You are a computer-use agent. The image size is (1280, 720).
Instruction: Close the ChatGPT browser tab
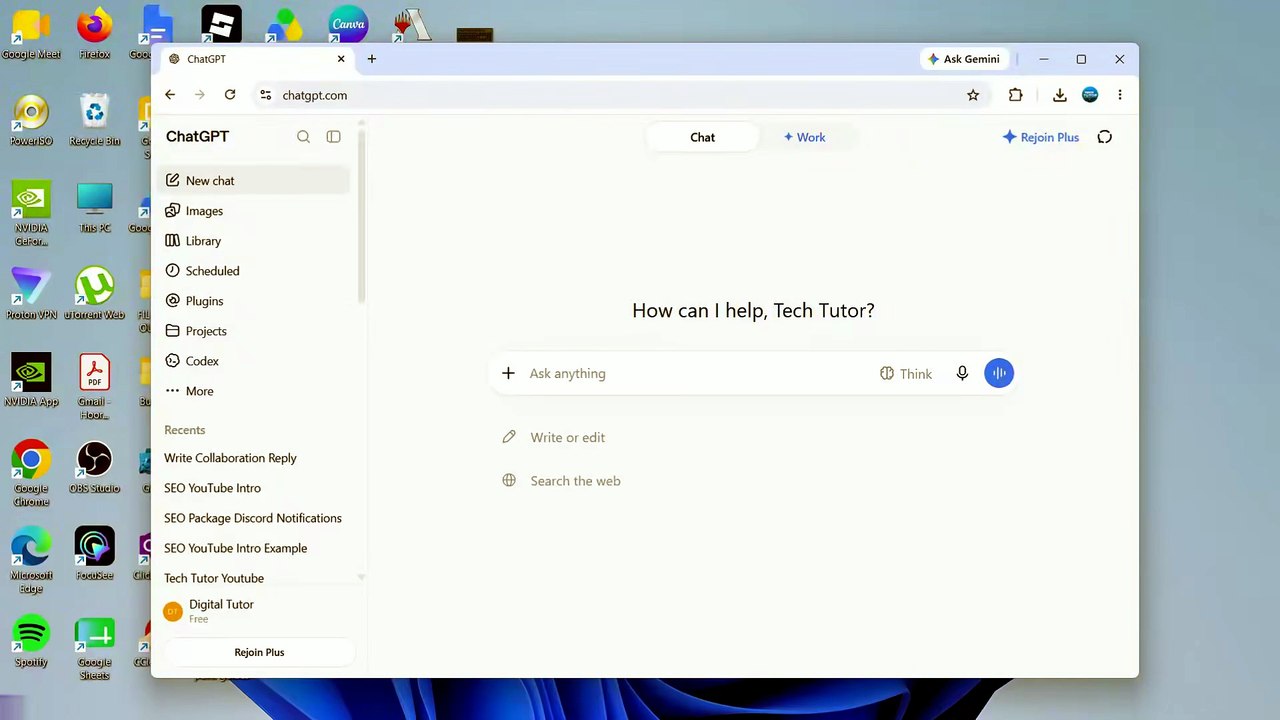click(341, 59)
